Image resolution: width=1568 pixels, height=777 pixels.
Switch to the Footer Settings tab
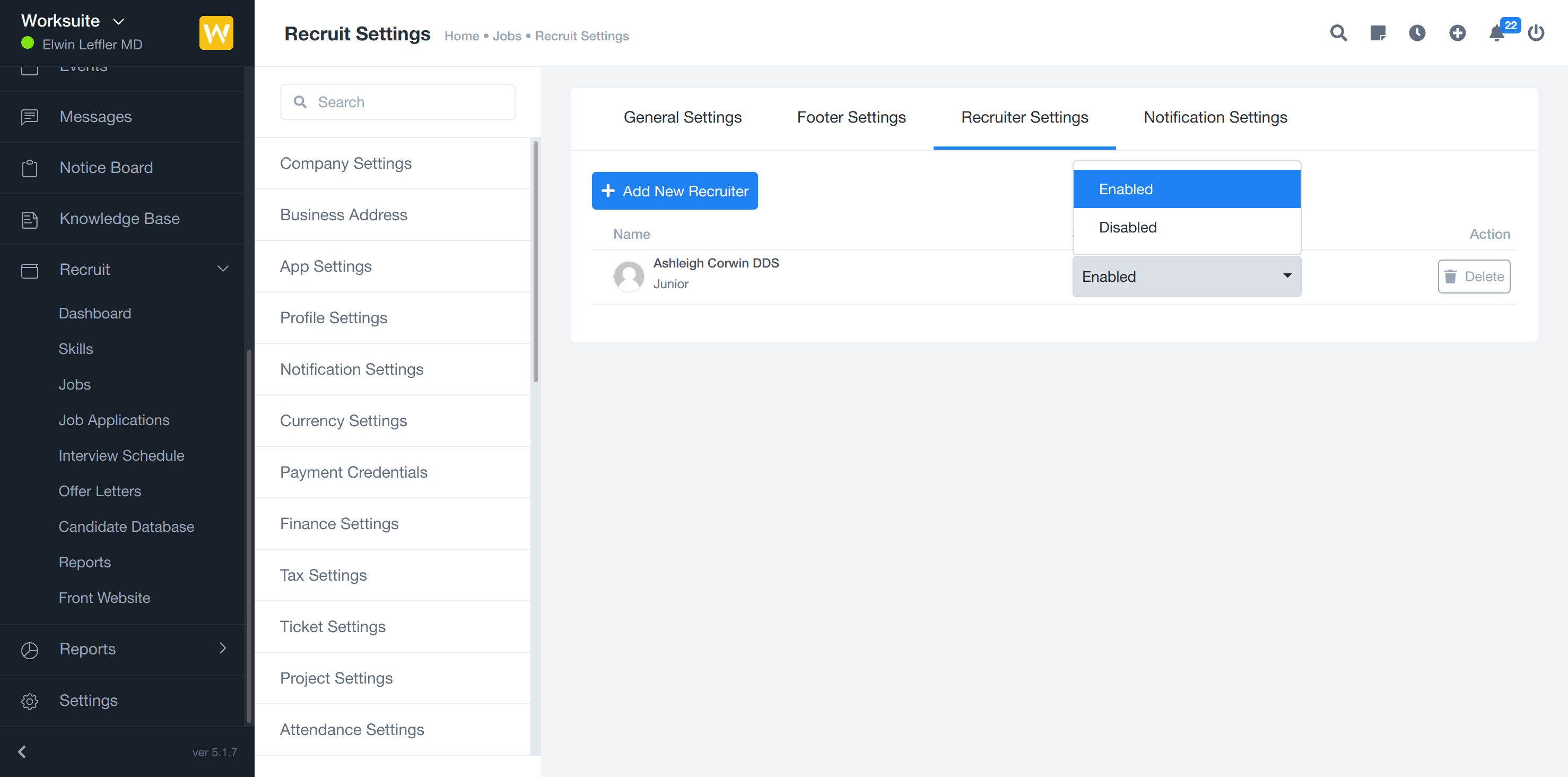click(850, 117)
